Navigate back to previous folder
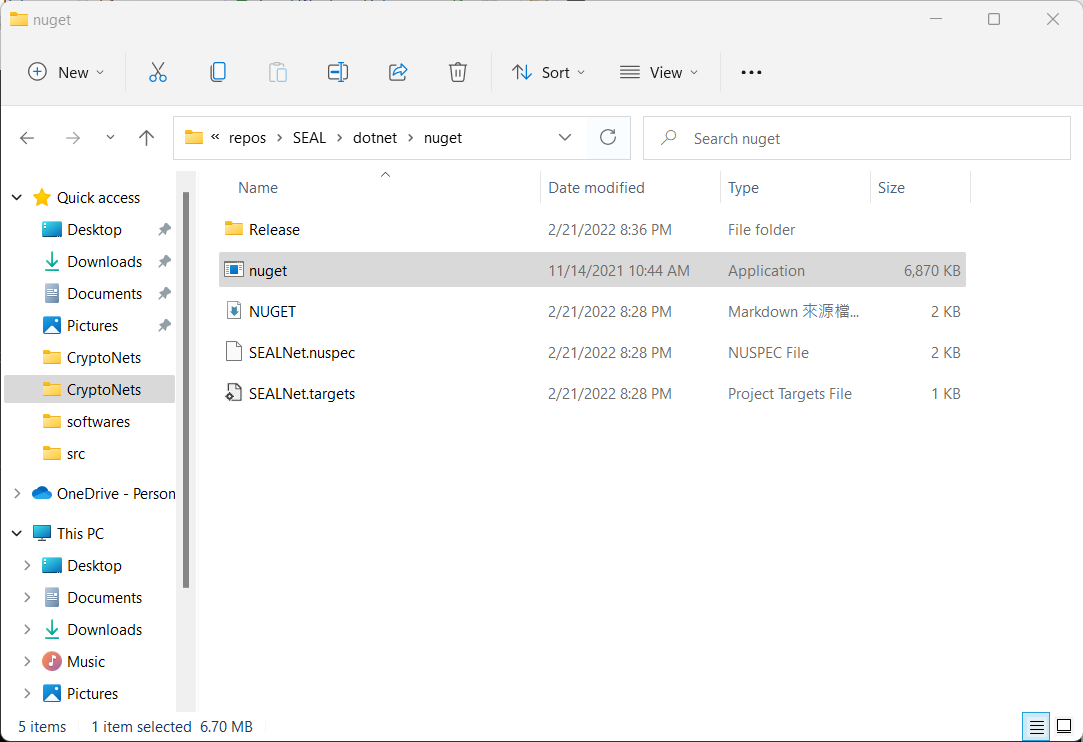 coord(28,138)
